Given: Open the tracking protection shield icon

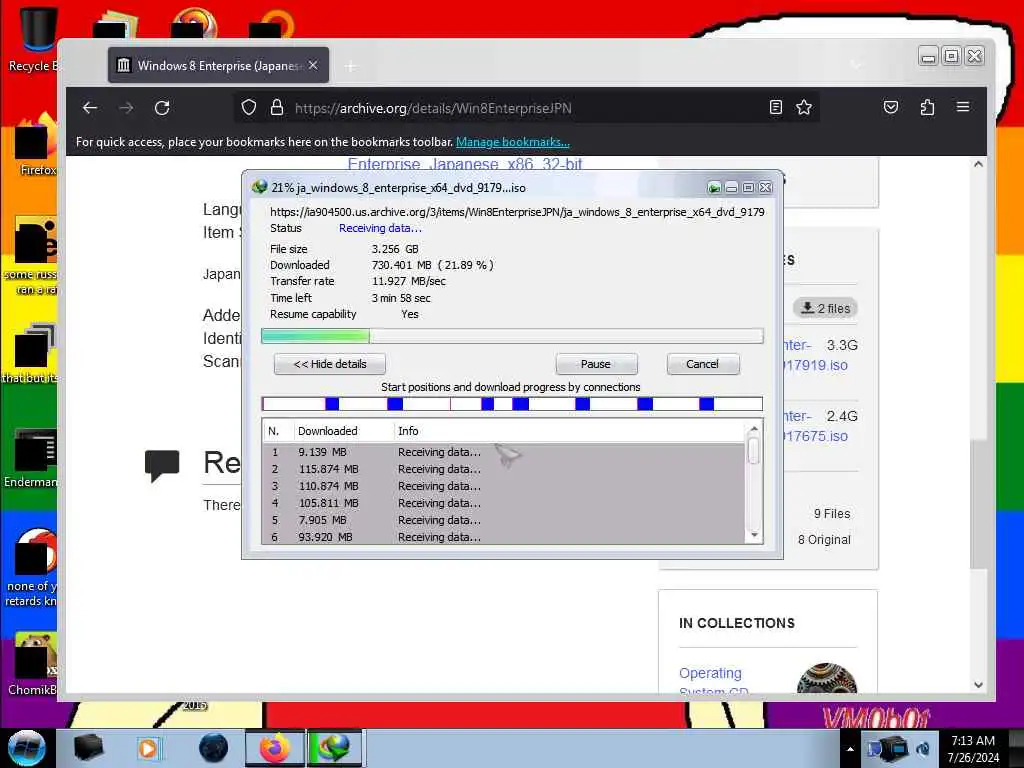Looking at the screenshot, I should pos(249,108).
